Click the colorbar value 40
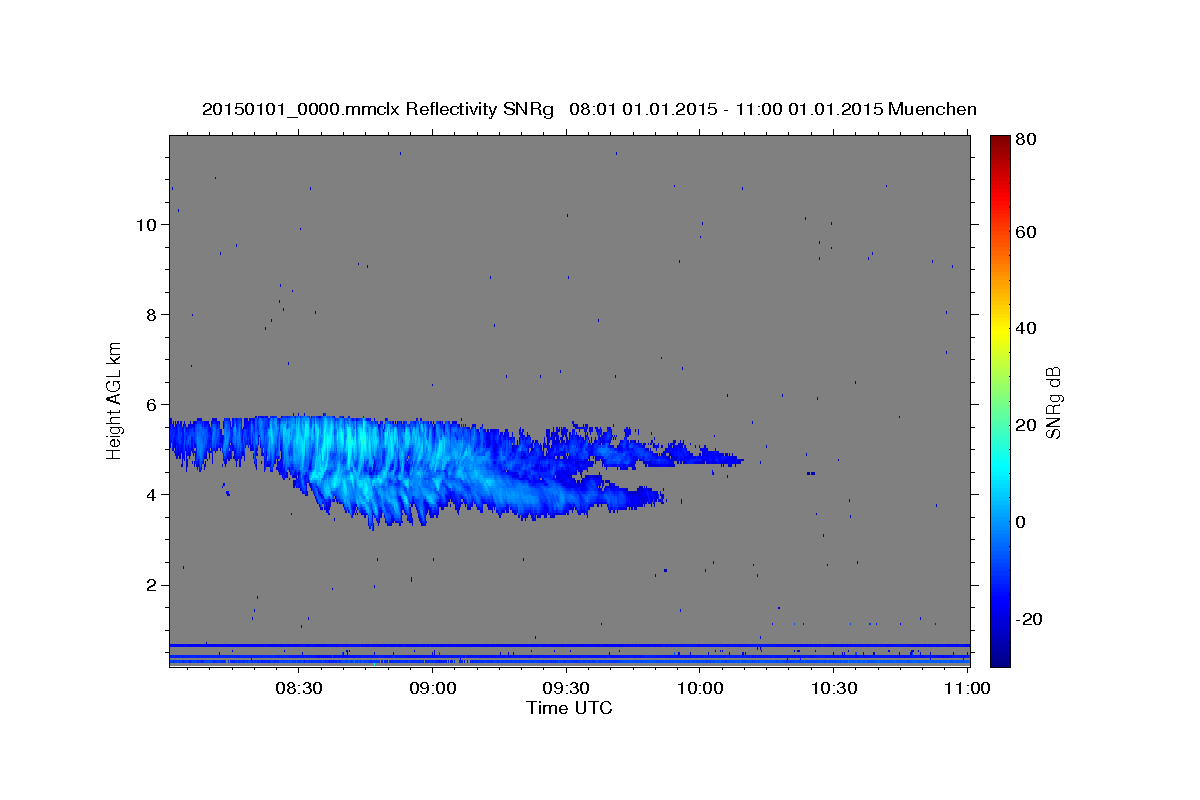1200x800 pixels. coord(1025,328)
